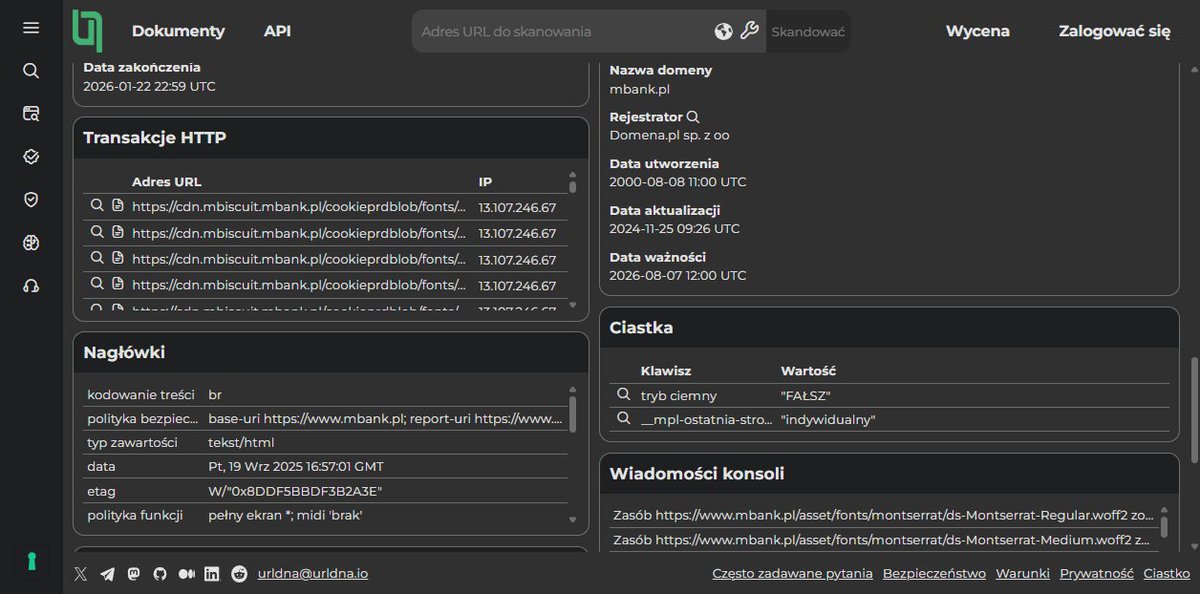Click the 'Wartość' column header in Ciastka
Viewport: 1200px width, 594px height.
[x=808, y=371]
